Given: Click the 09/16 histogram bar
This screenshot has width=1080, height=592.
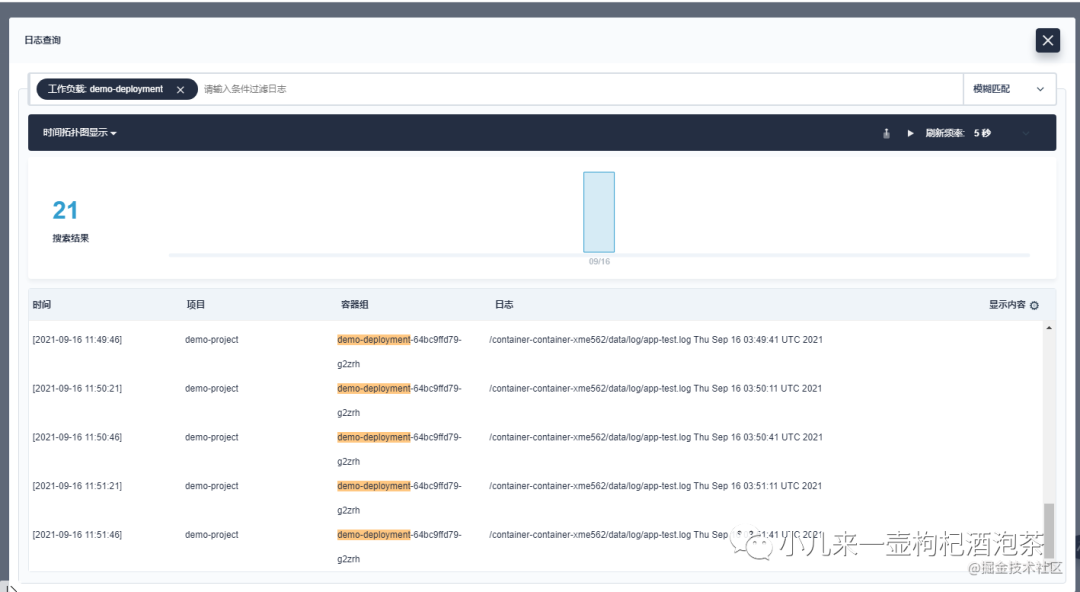Looking at the screenshot, I should (x=599, y=212).
